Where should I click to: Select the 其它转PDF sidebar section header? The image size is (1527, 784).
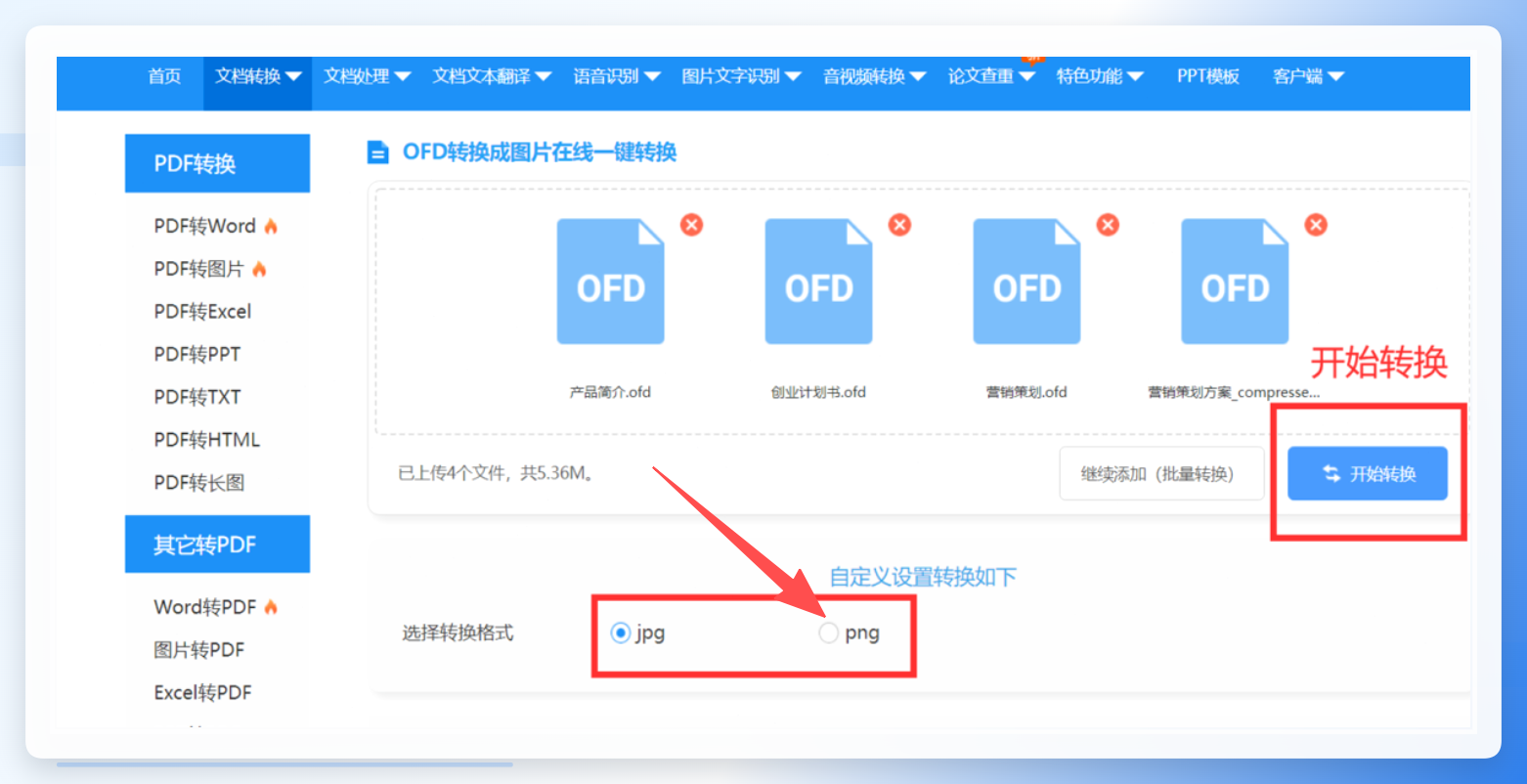click(217, 544)
